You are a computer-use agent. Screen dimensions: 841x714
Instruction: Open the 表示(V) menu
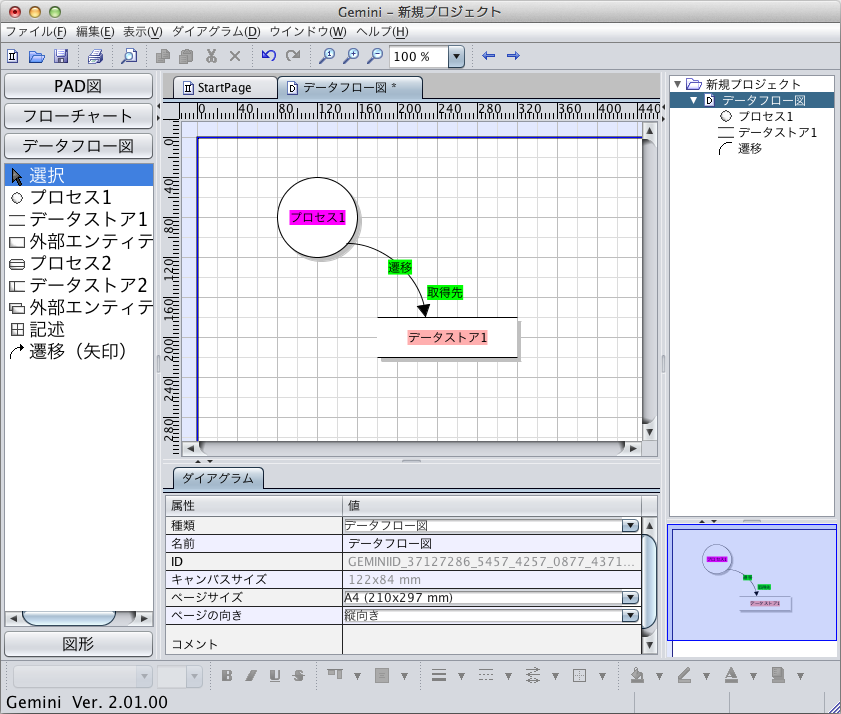click(143, 32)
